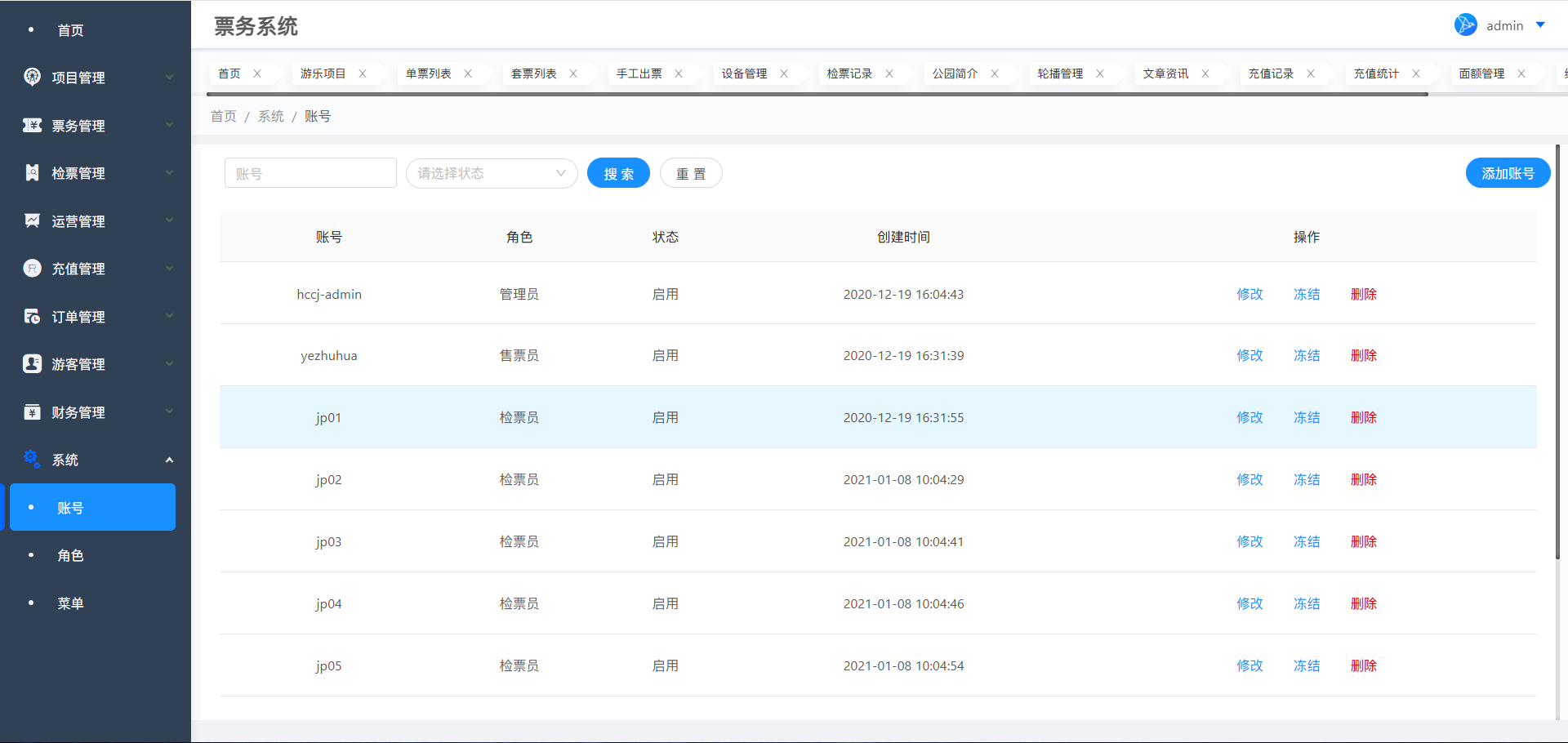Click 删除 for jp01
The height and width of the screenshot is (743, 1568).
coord(1364,417)
